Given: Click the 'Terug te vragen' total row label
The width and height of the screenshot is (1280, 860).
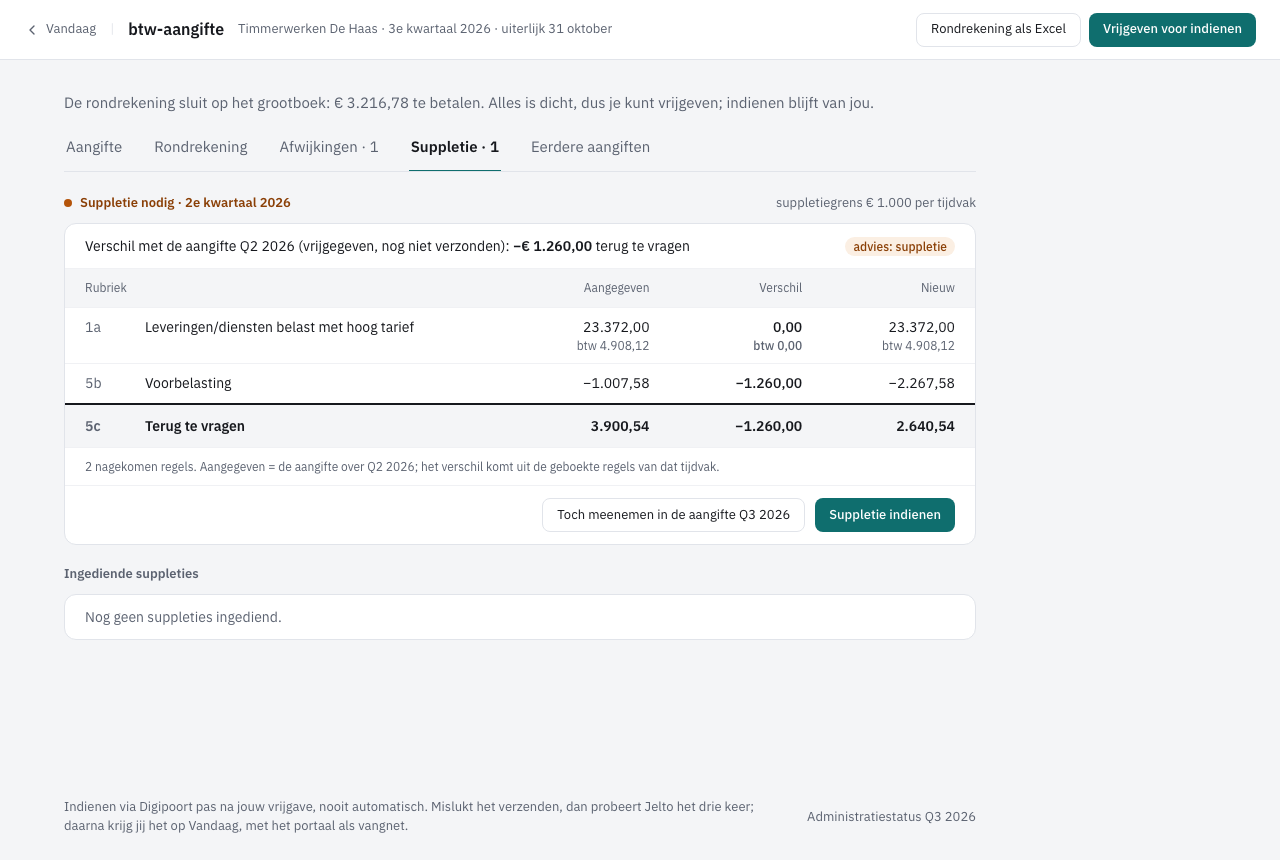Looking at the screenshot, I should coord(195,426).
